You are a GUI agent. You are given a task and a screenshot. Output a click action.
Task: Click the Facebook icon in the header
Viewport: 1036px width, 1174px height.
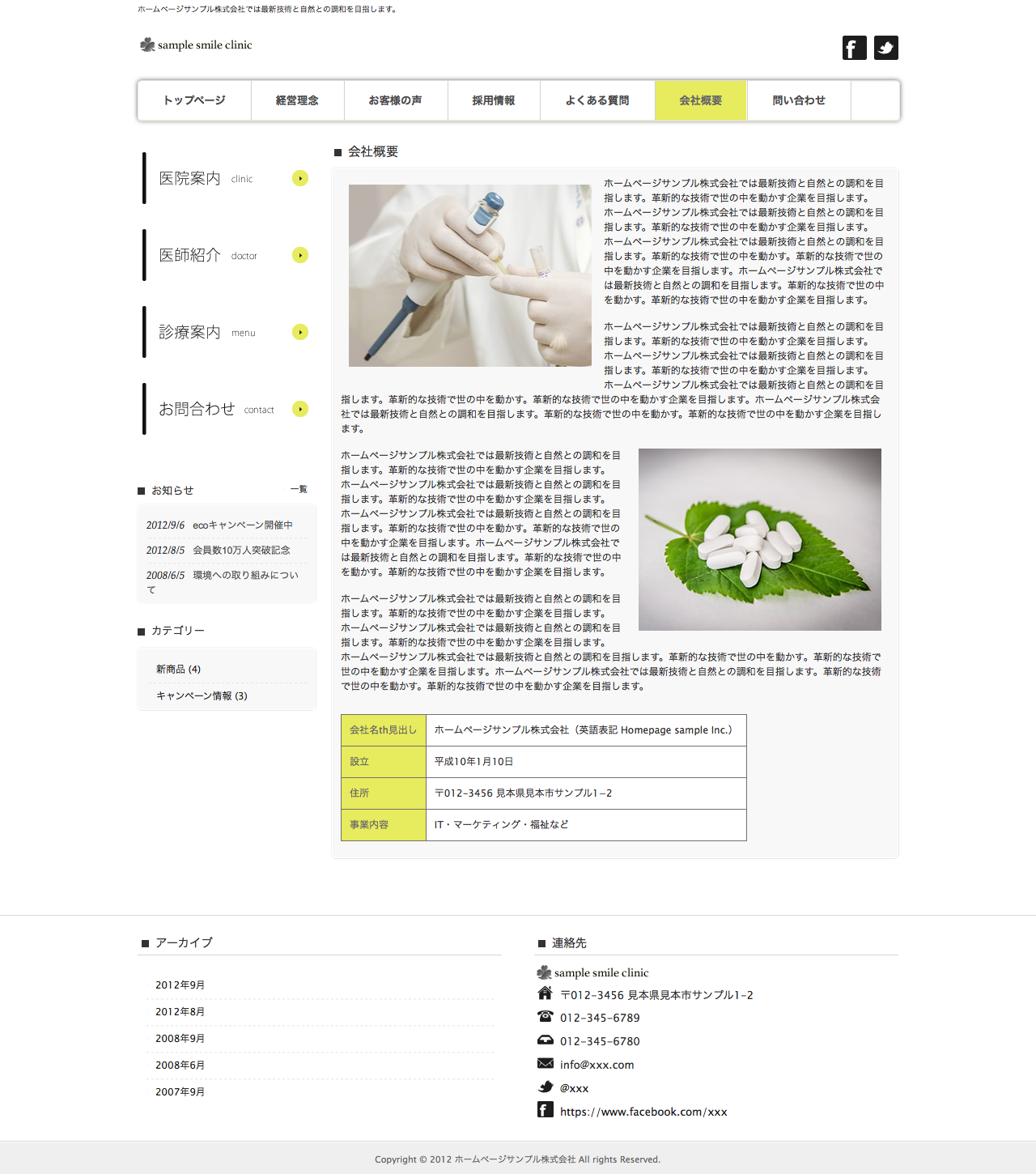click(854, 48)
